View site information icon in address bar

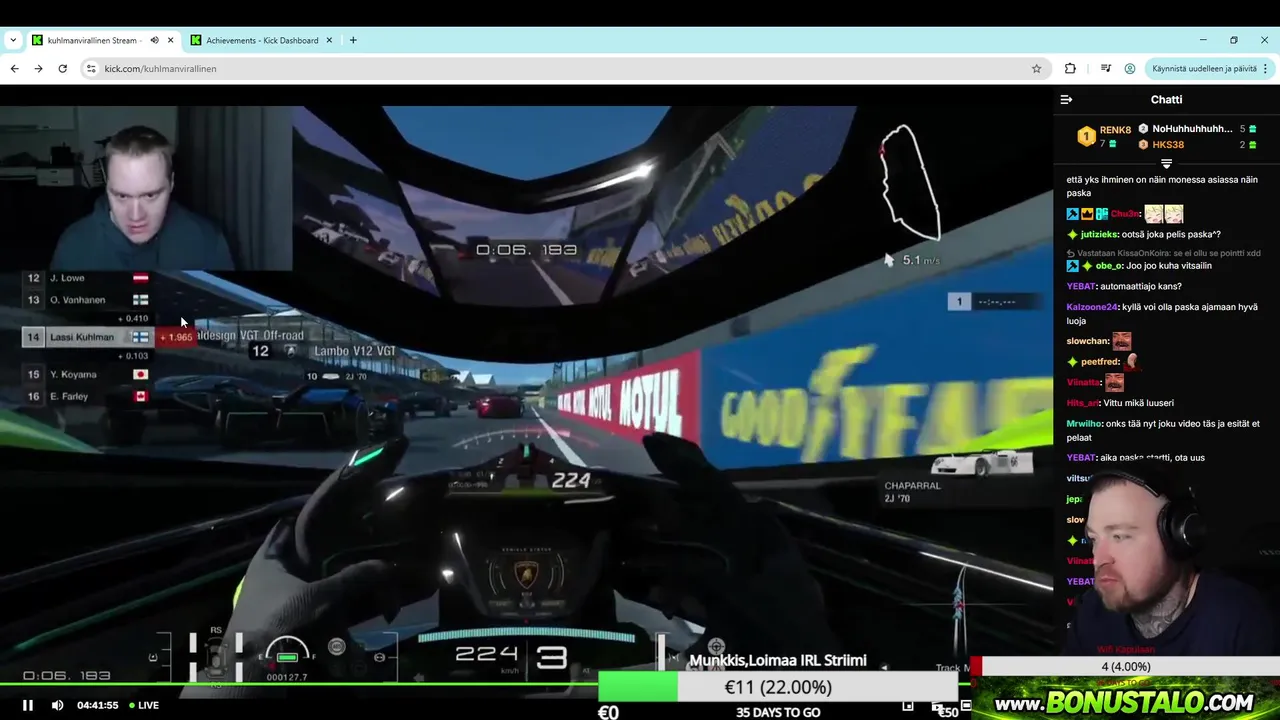pos(91,69)
